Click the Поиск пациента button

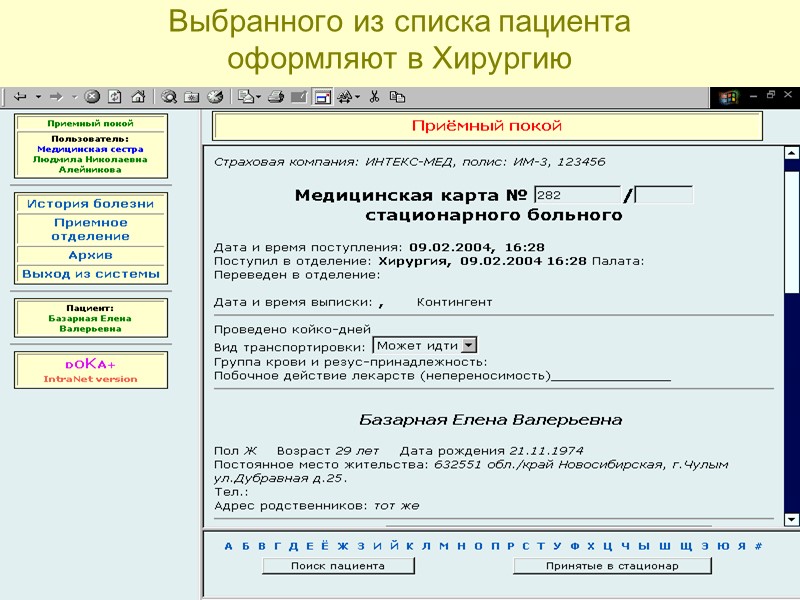coord(338,566)
